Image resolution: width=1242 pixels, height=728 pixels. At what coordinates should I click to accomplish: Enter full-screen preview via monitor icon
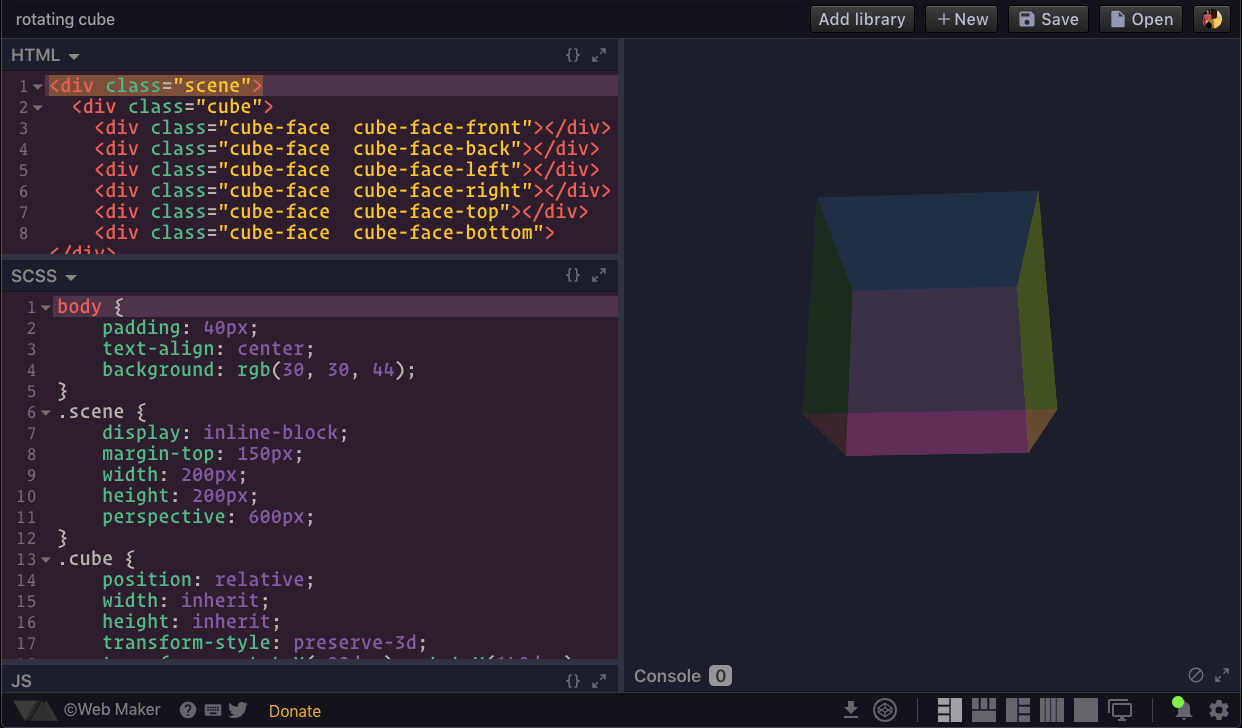(1120, 709)
